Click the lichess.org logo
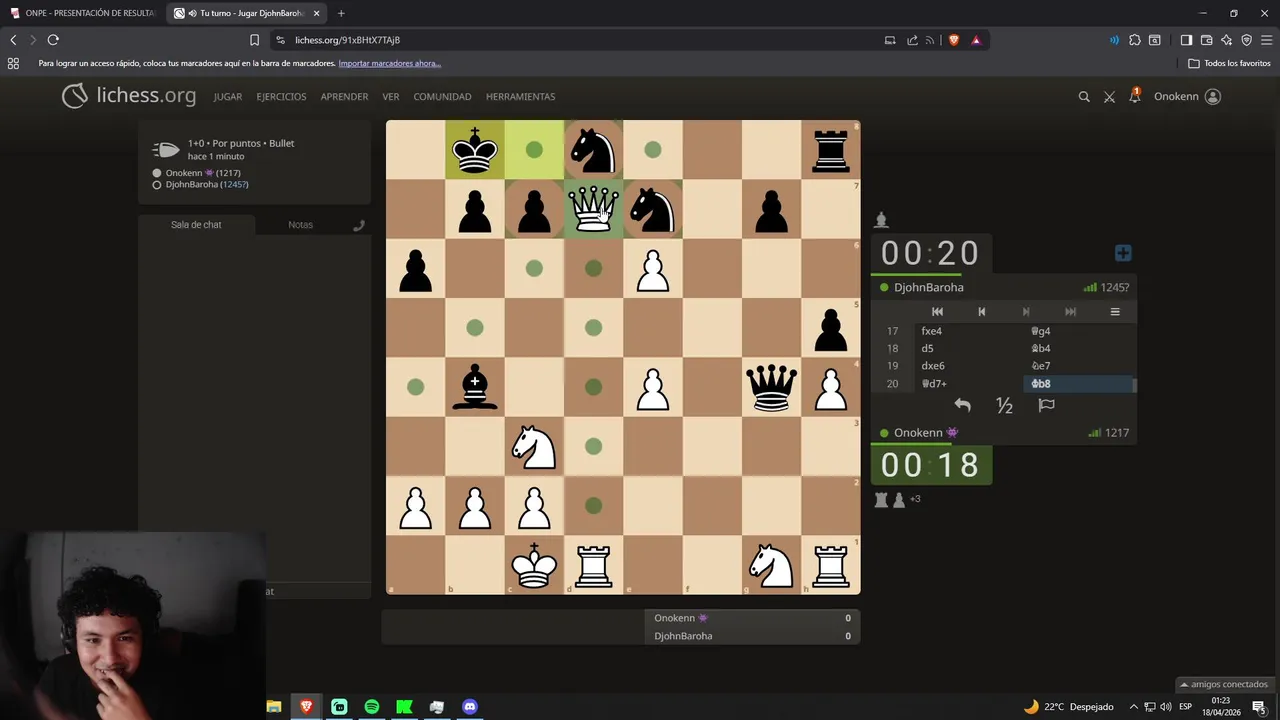The height and width of the screenshot is (720, 1280). click(x=129, y=96)
